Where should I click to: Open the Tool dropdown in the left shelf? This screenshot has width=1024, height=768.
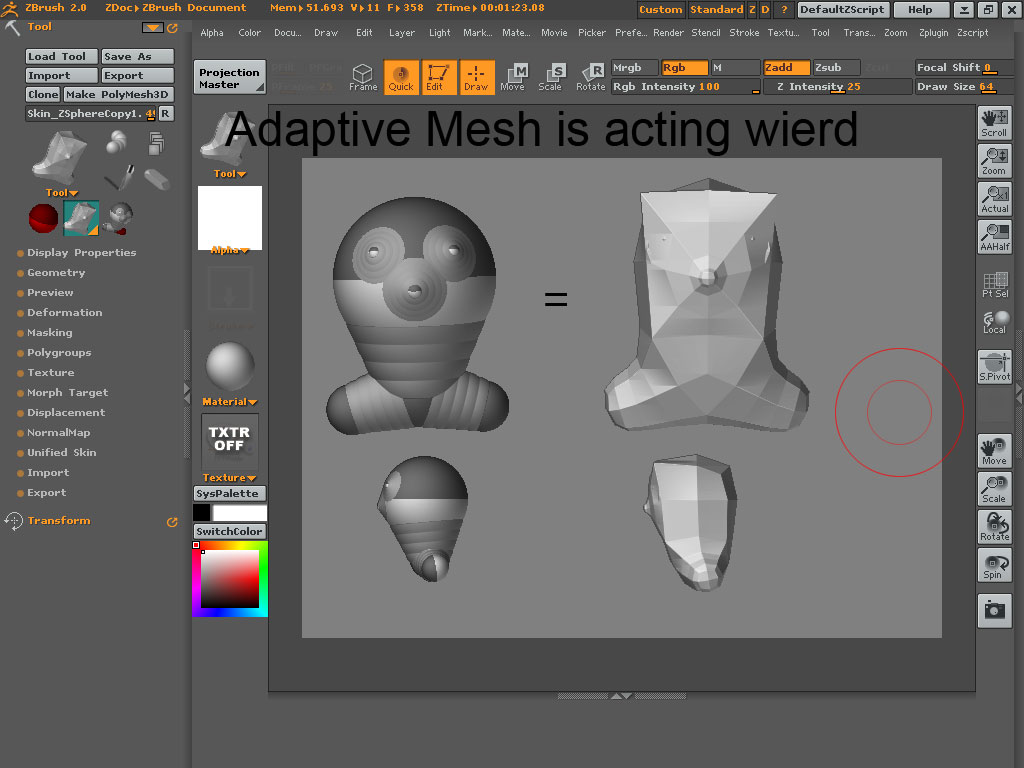click(229, 174)
